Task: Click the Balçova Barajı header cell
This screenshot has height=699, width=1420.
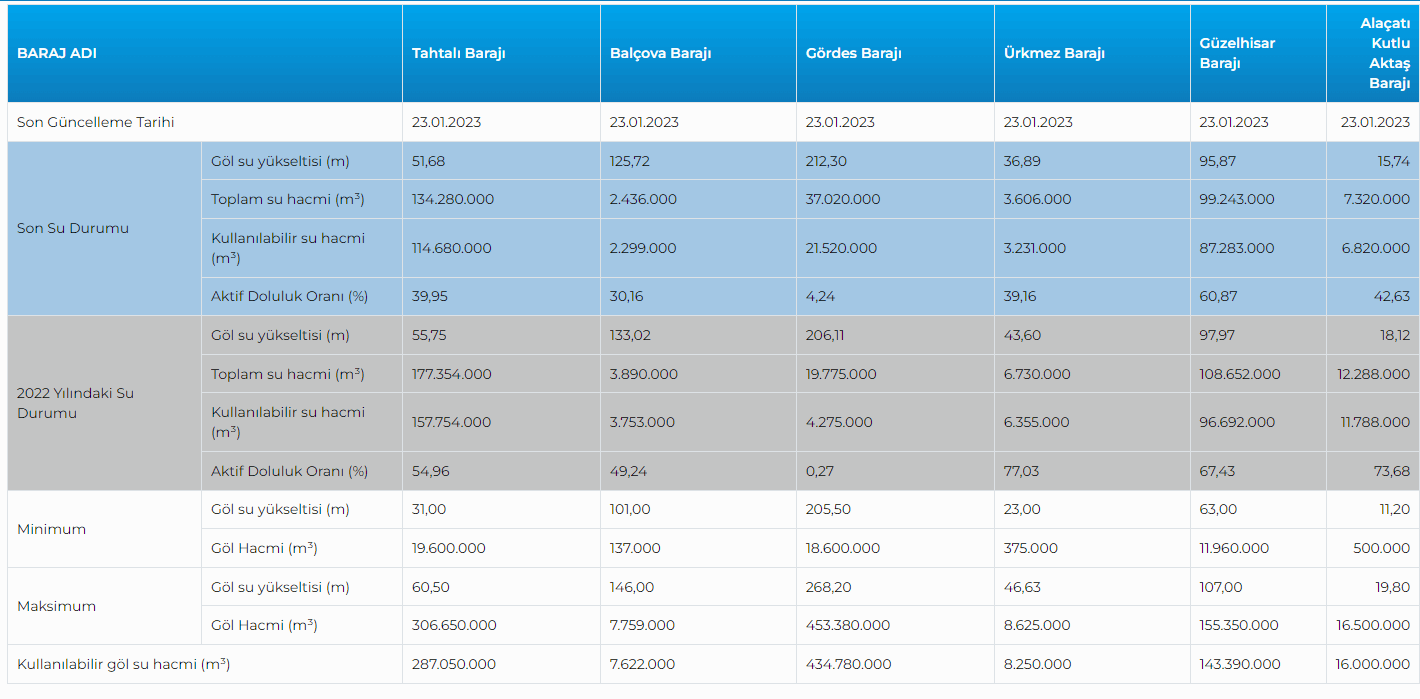Action: click(660, 53)
